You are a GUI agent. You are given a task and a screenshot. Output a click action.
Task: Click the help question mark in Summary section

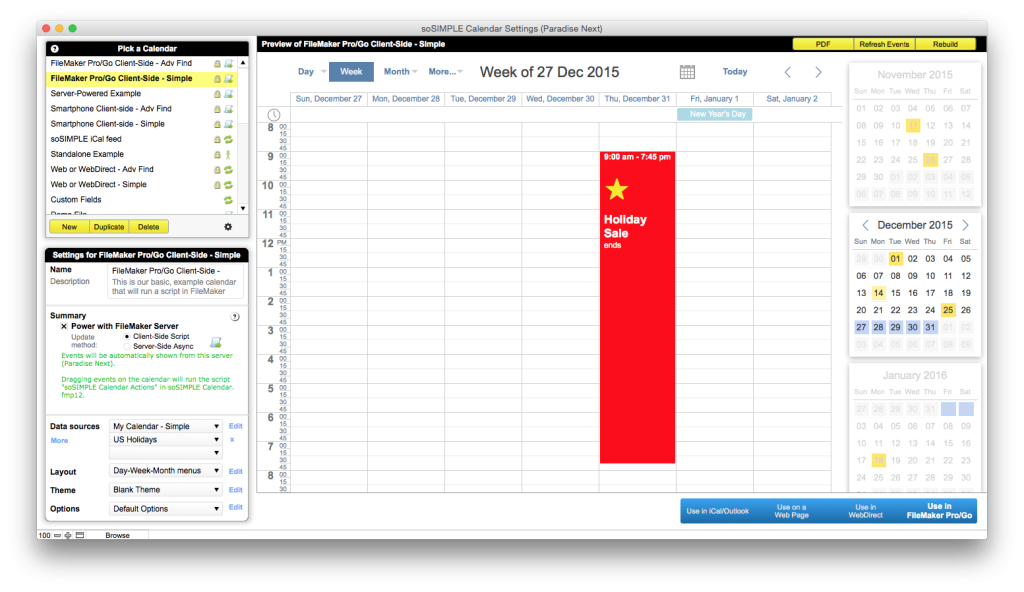click(x=235, y=316)
